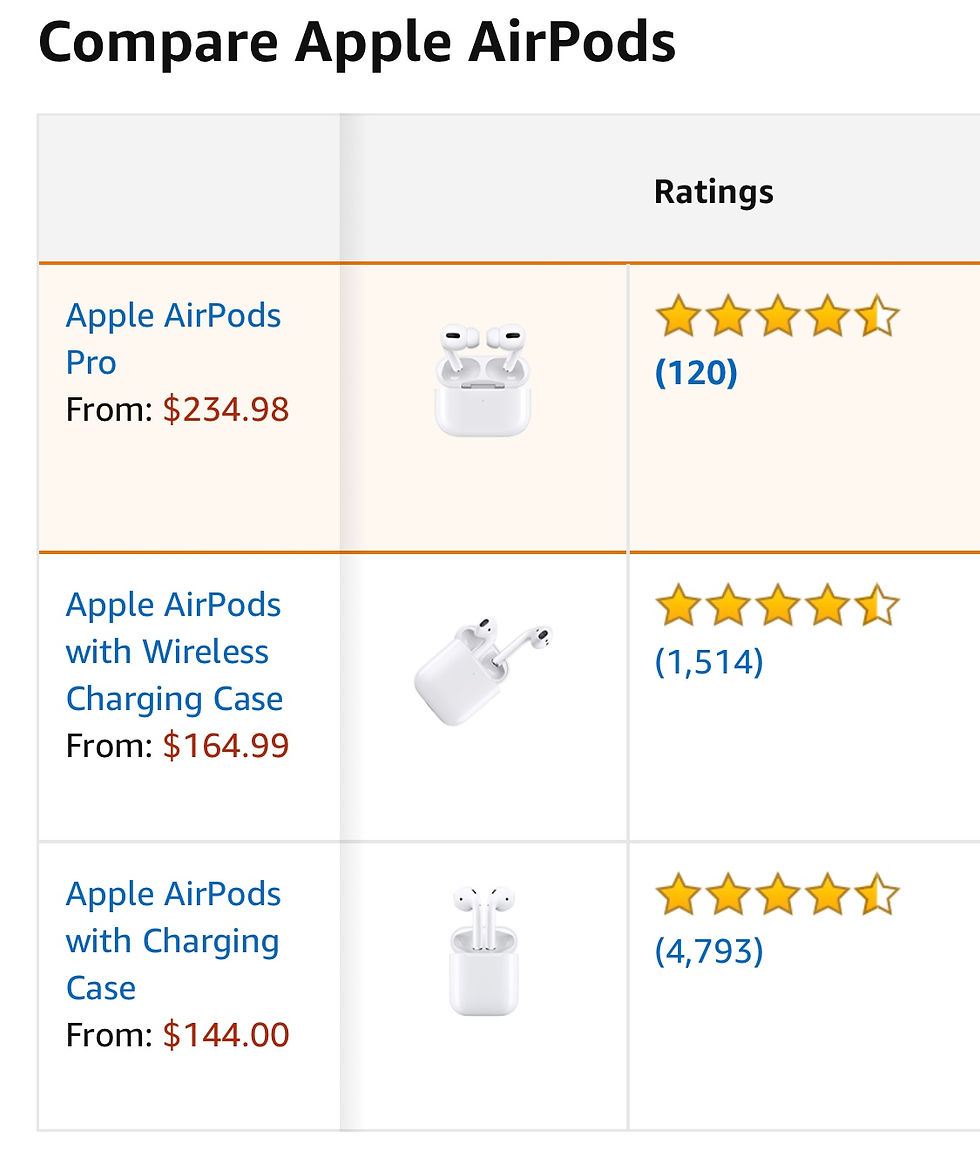Open the (120) reviews link

tap(696, 373)
